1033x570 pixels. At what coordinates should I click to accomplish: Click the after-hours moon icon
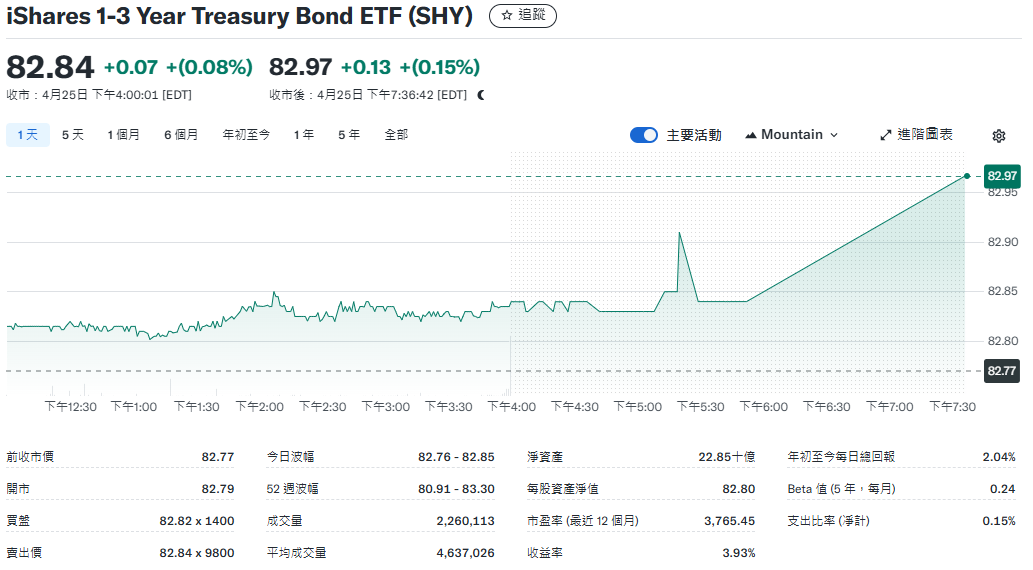coord(481,95)
